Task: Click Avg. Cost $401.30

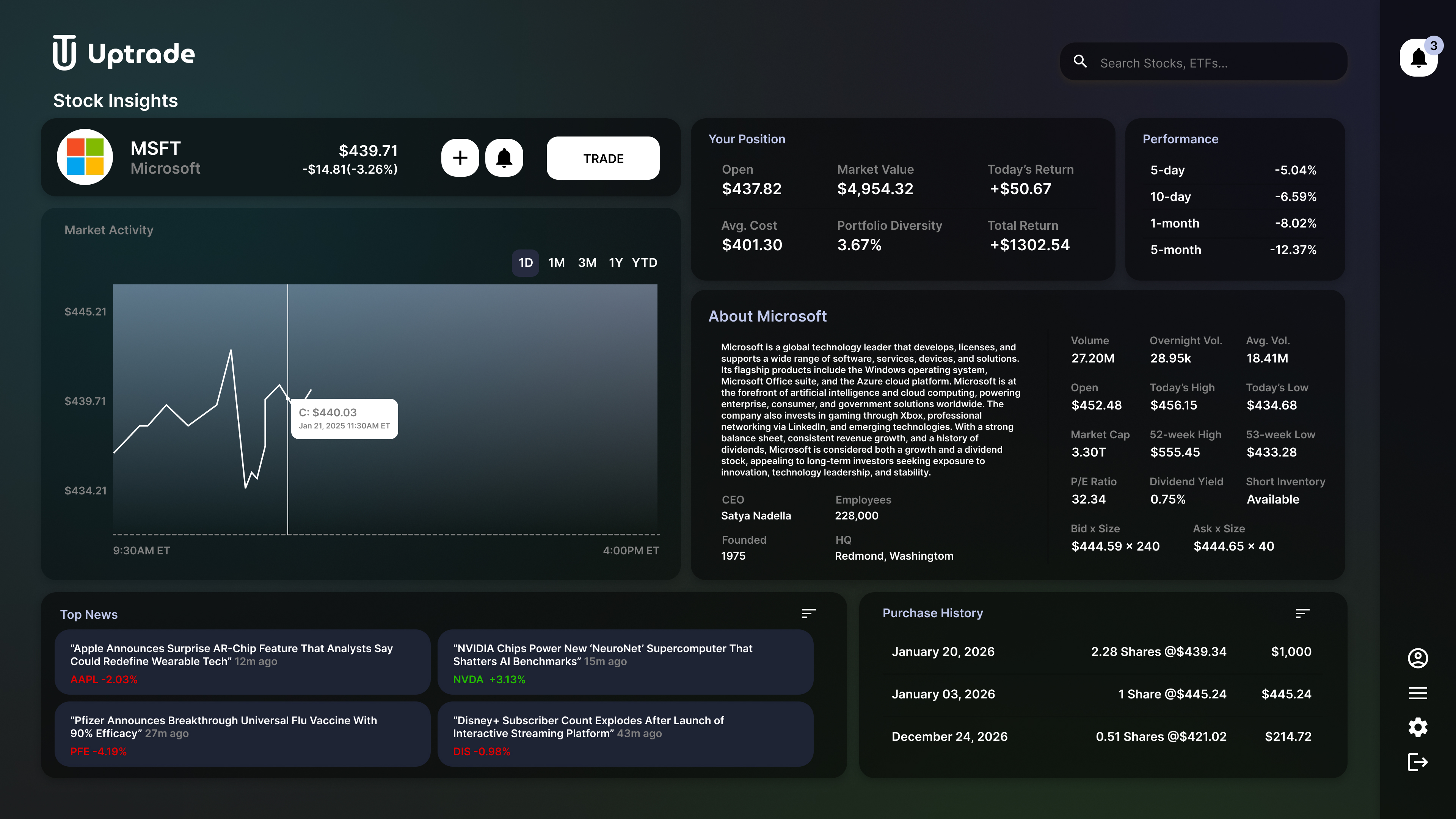Action: click(752, 236)
